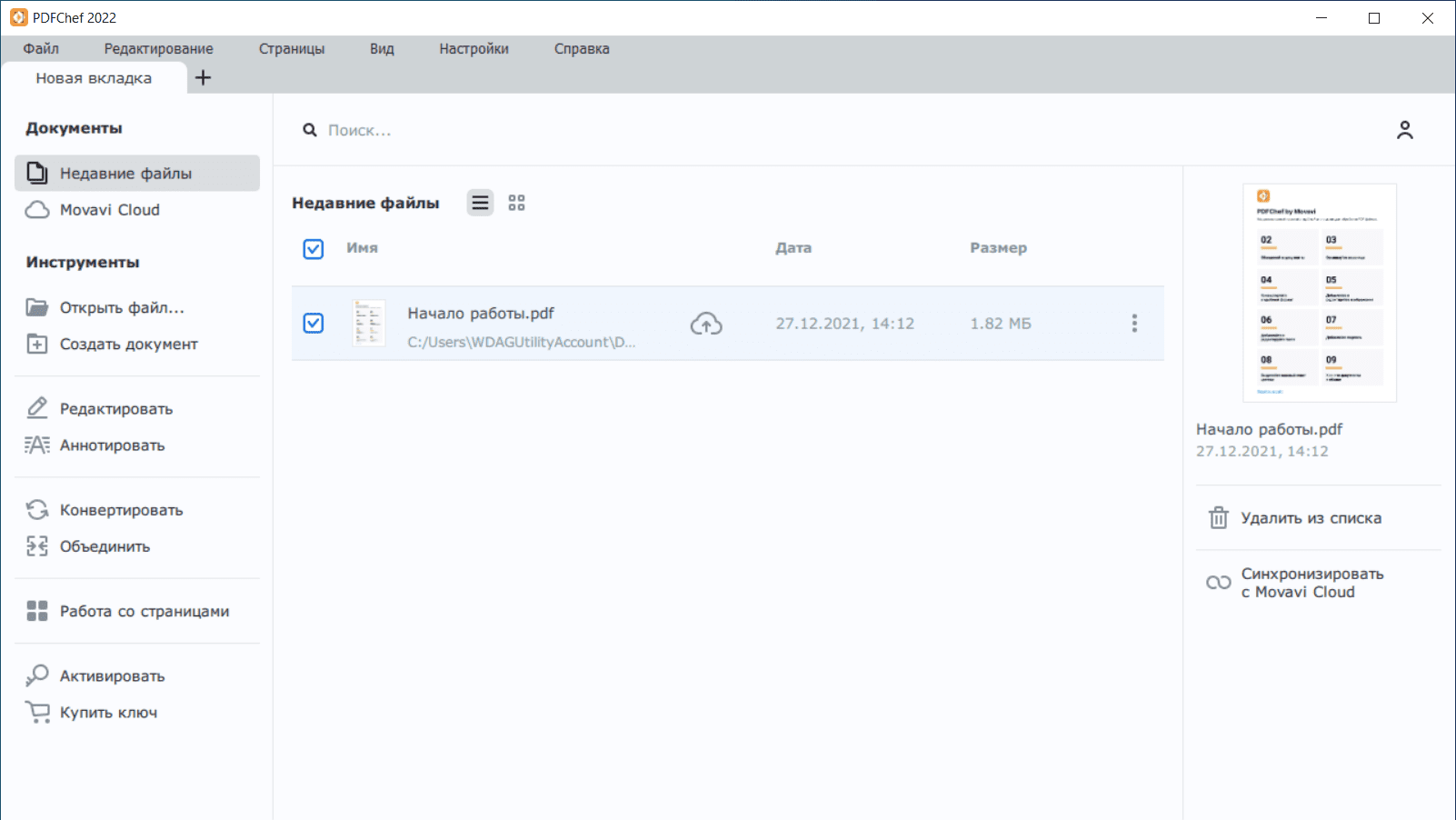
Task: Open the Редактирование menu
Action: click(159, 49)
